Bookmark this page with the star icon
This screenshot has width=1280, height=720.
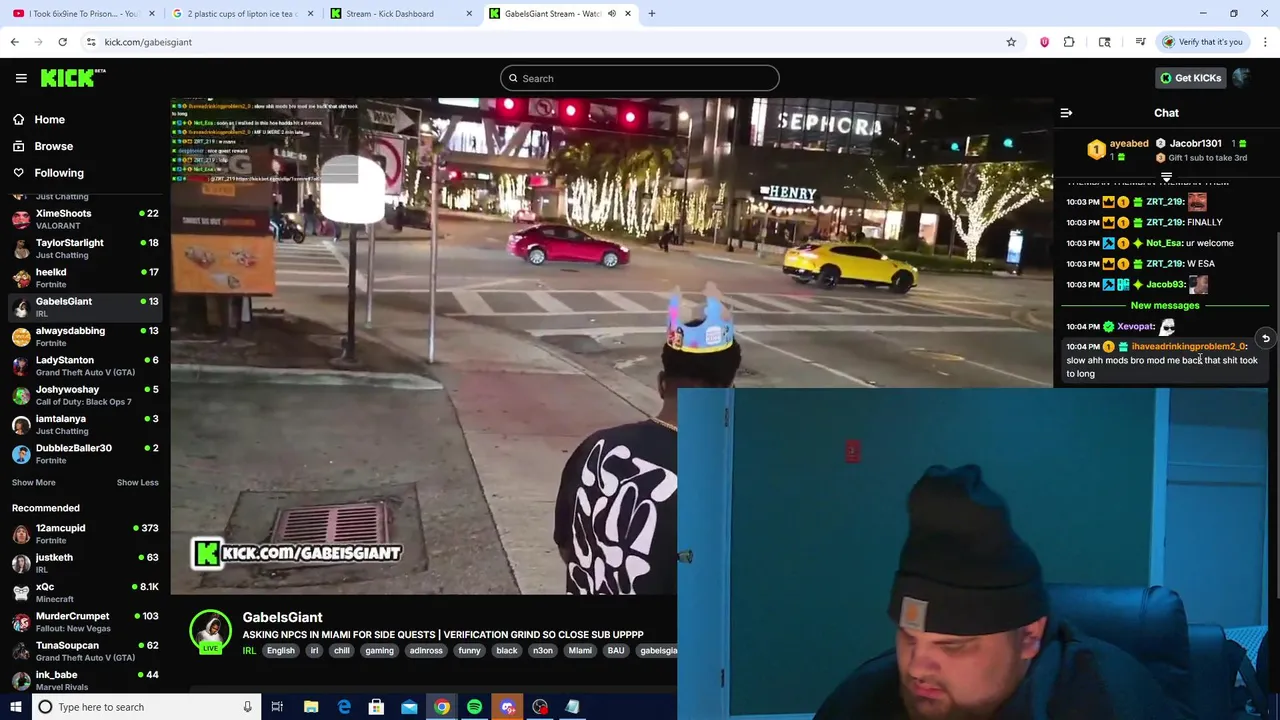tap(1011, 42)
